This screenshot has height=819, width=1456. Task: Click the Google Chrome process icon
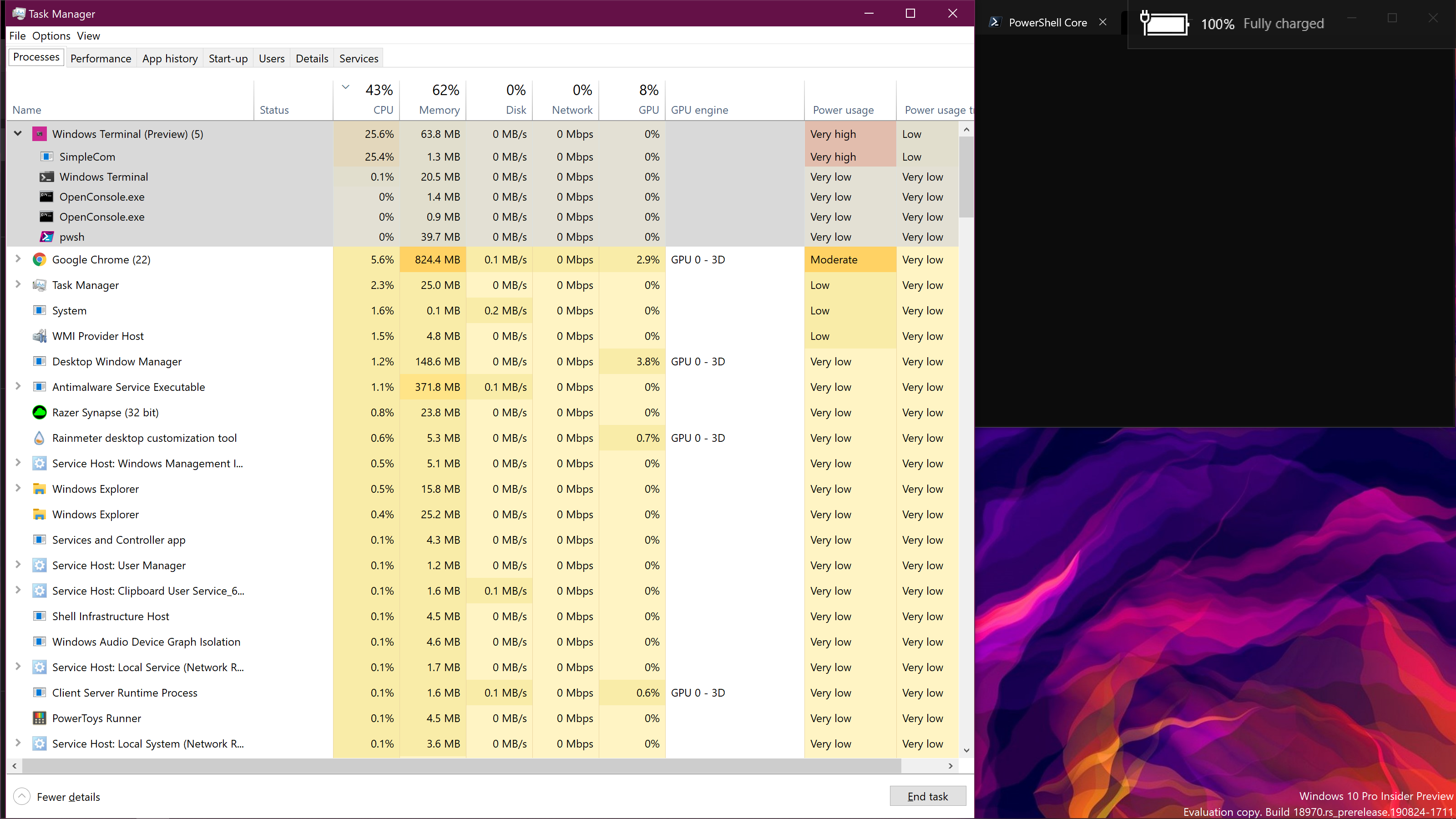[x=40, y=259]
